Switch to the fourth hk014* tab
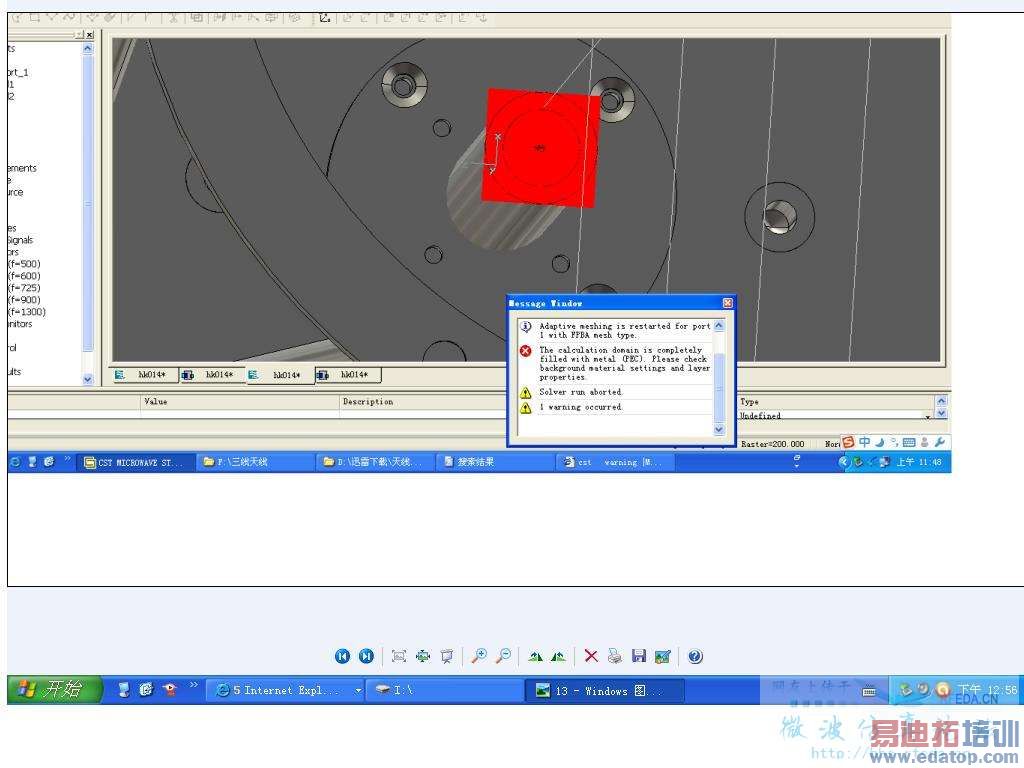The height and width of the screenshot is (768, 1024). click(x=347, y=375)
